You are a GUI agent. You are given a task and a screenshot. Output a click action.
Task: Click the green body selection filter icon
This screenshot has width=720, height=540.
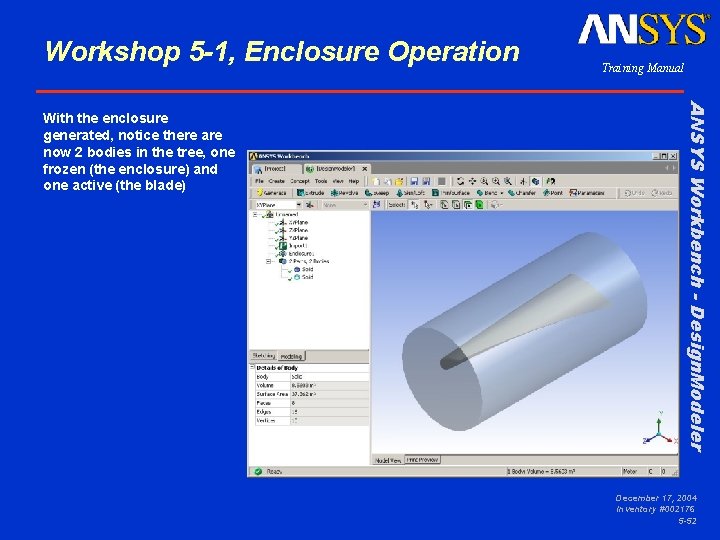(x=479, y=205)
